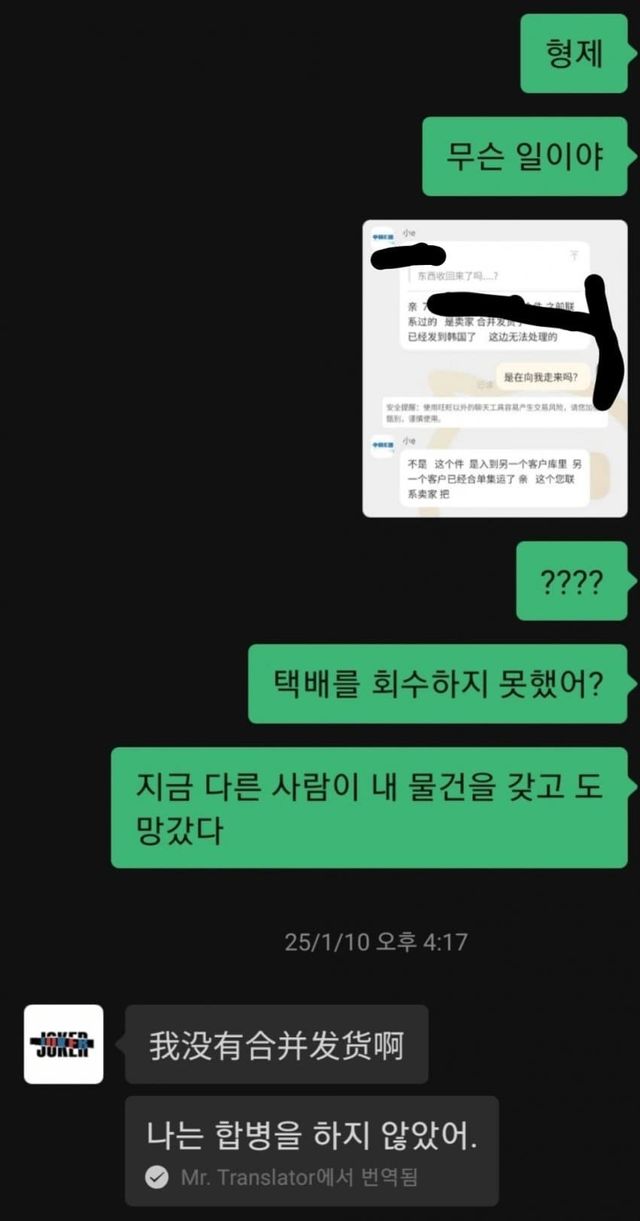Click the collapse icon in the quoted reply box
Screen dimensions: 640x1221
tap(574, 255)
